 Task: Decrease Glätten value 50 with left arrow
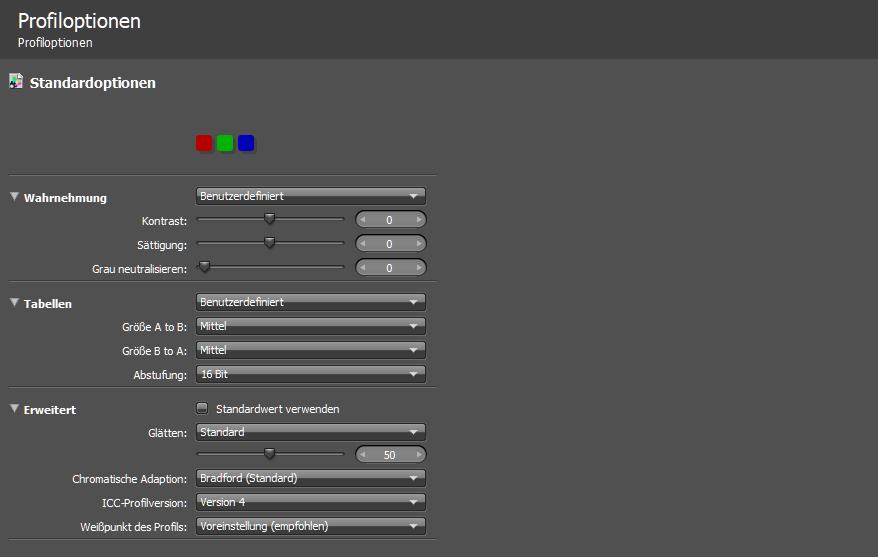coord(363,455)
